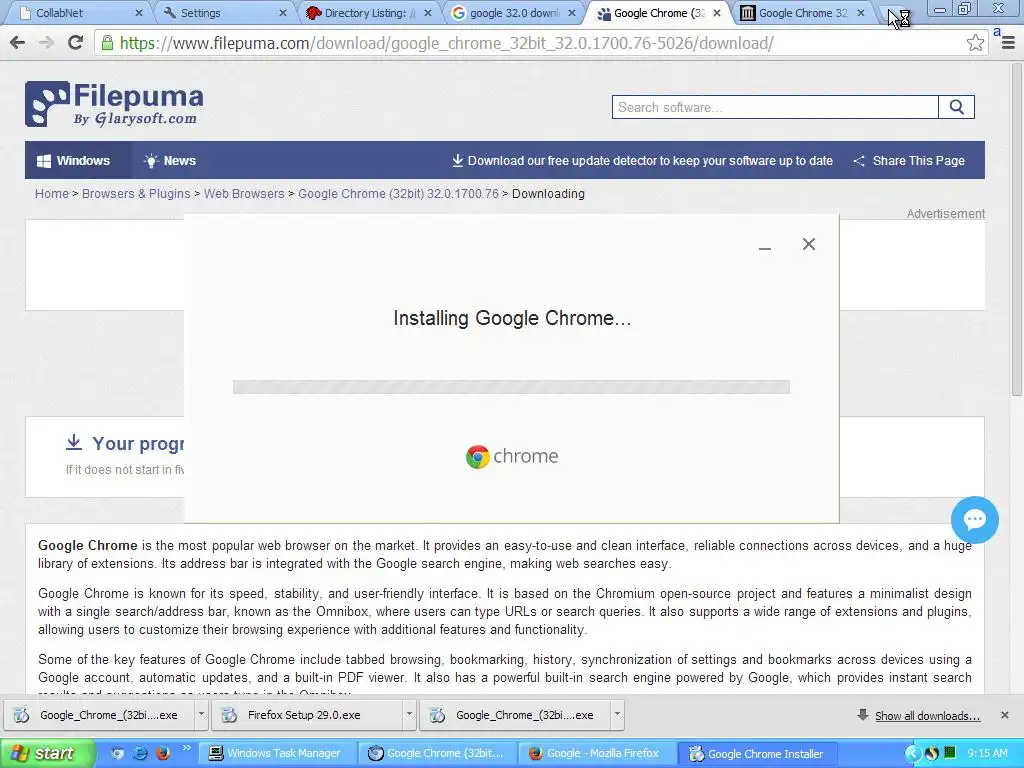Expand options for first Google_Chrome download
Image resolution: width=1024 pixels, height=768 pixels.
201,715
